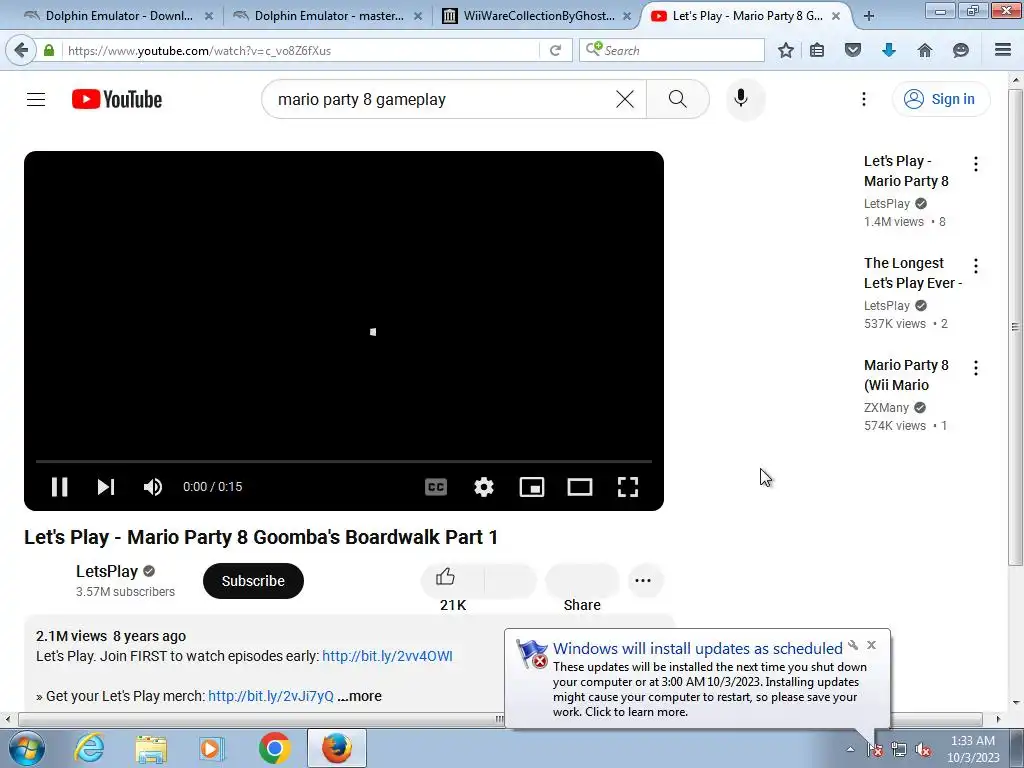The image size is (1024, 768).
Task: Click the Firefox Search box
Action: tap(673, 50)
